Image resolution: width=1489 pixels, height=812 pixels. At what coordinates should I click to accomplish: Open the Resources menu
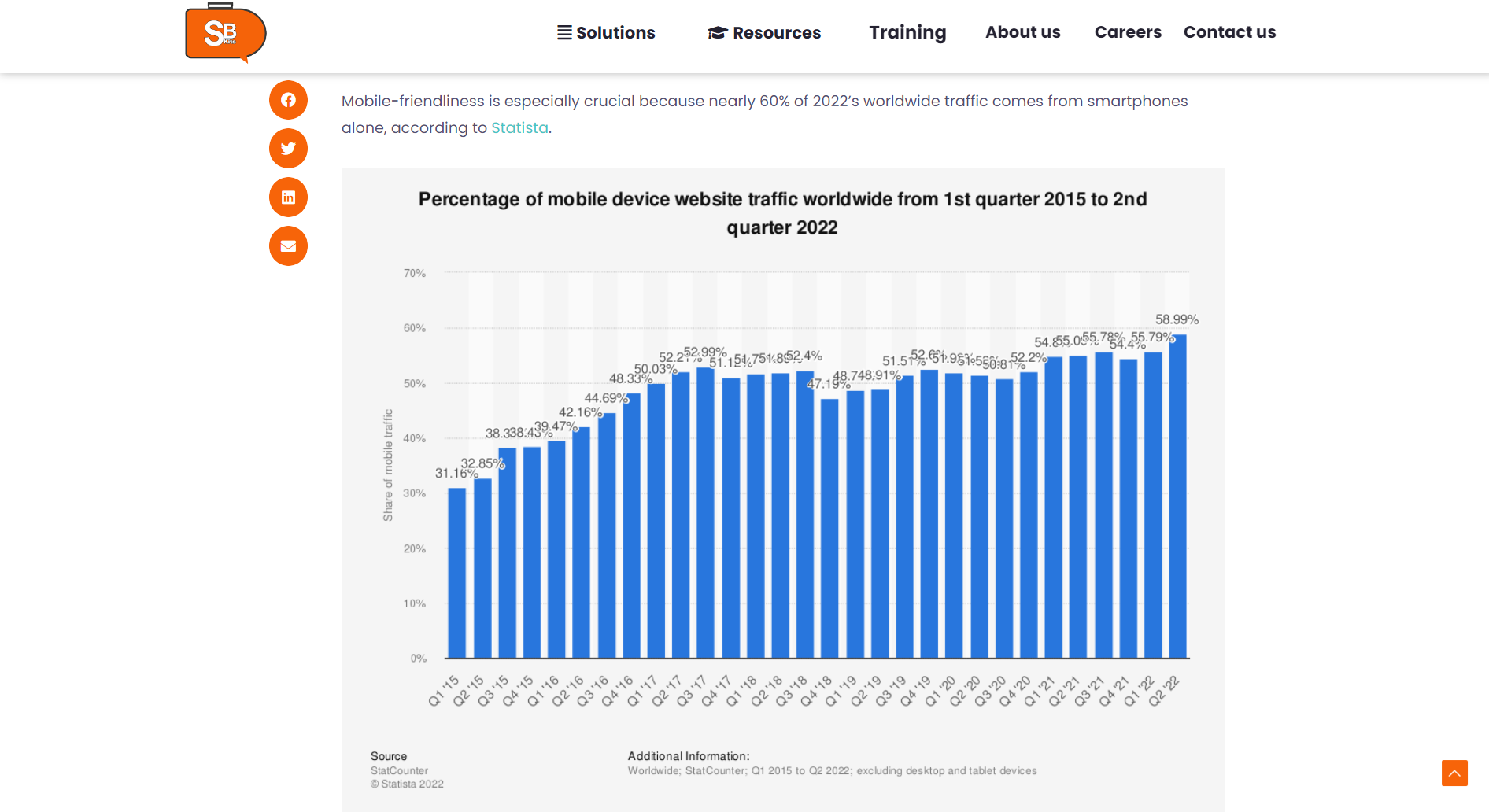point(776,32)
